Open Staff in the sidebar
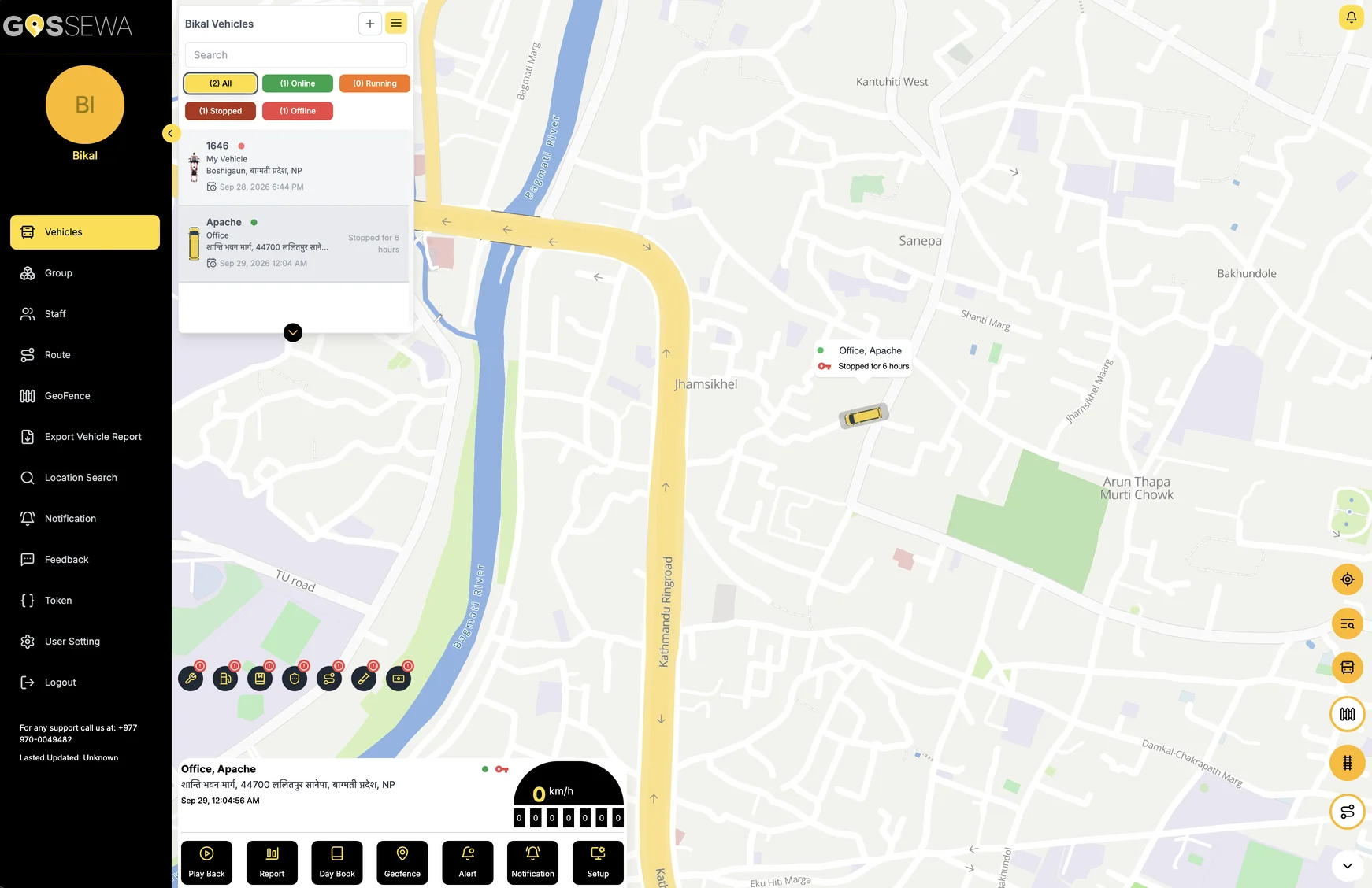 [85, 314]
